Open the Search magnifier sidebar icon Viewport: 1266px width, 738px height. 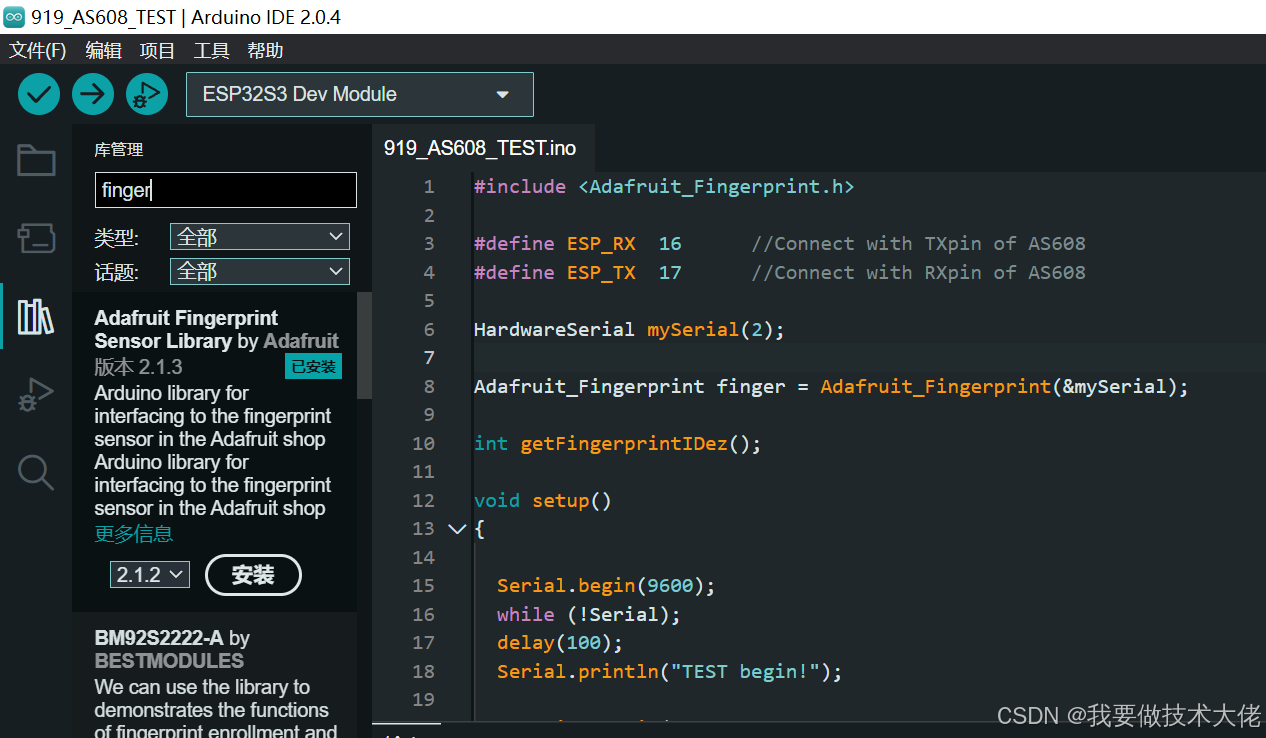click(36, 472)
